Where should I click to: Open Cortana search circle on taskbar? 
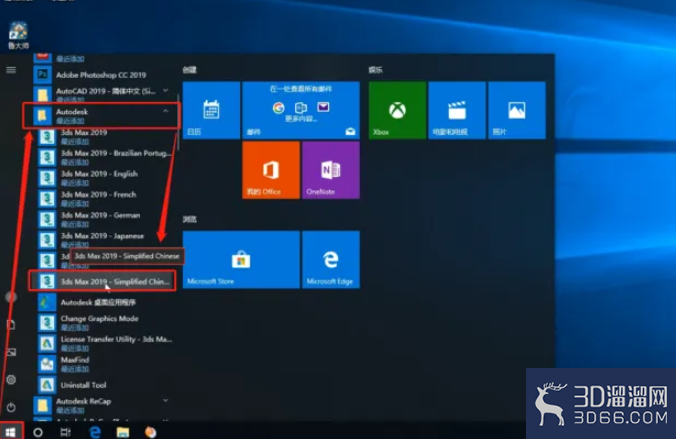[38, 432]
